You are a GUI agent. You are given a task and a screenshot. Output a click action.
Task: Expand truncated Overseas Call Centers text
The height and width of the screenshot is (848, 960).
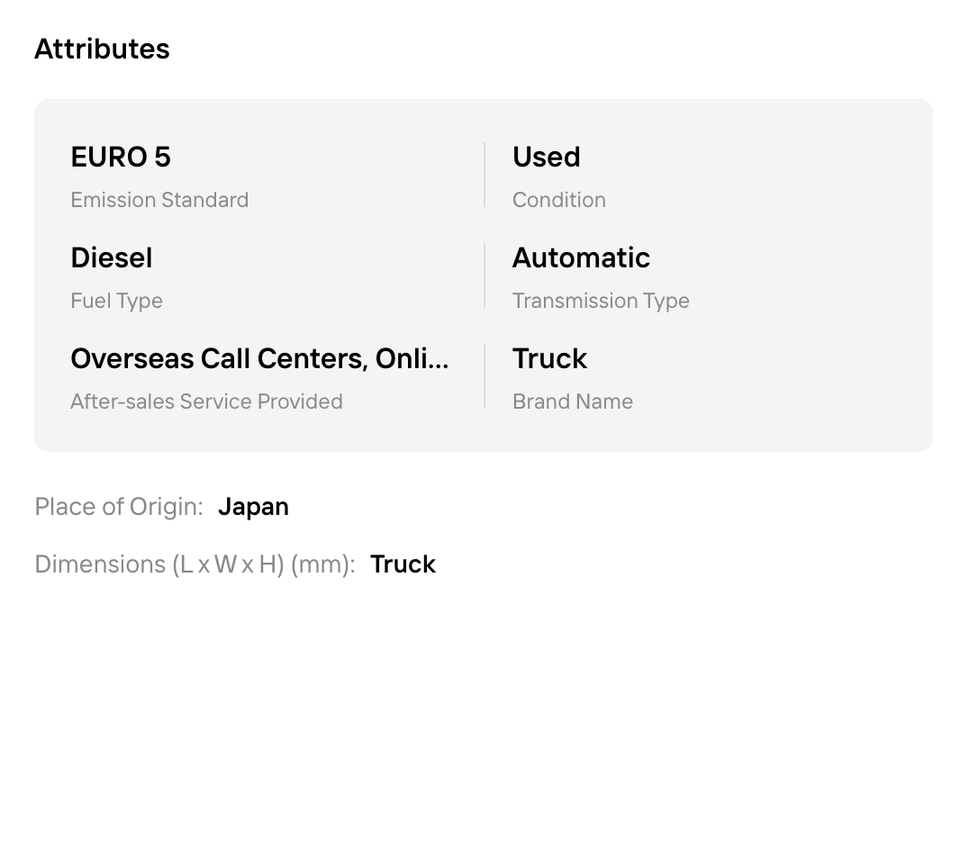click(x=259, y=359)
